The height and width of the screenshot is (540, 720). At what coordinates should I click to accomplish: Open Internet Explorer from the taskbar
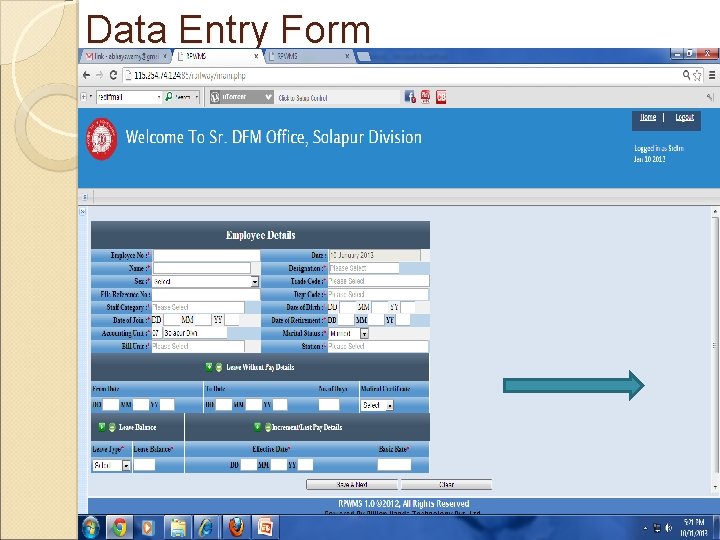click(x=206, y=527)
